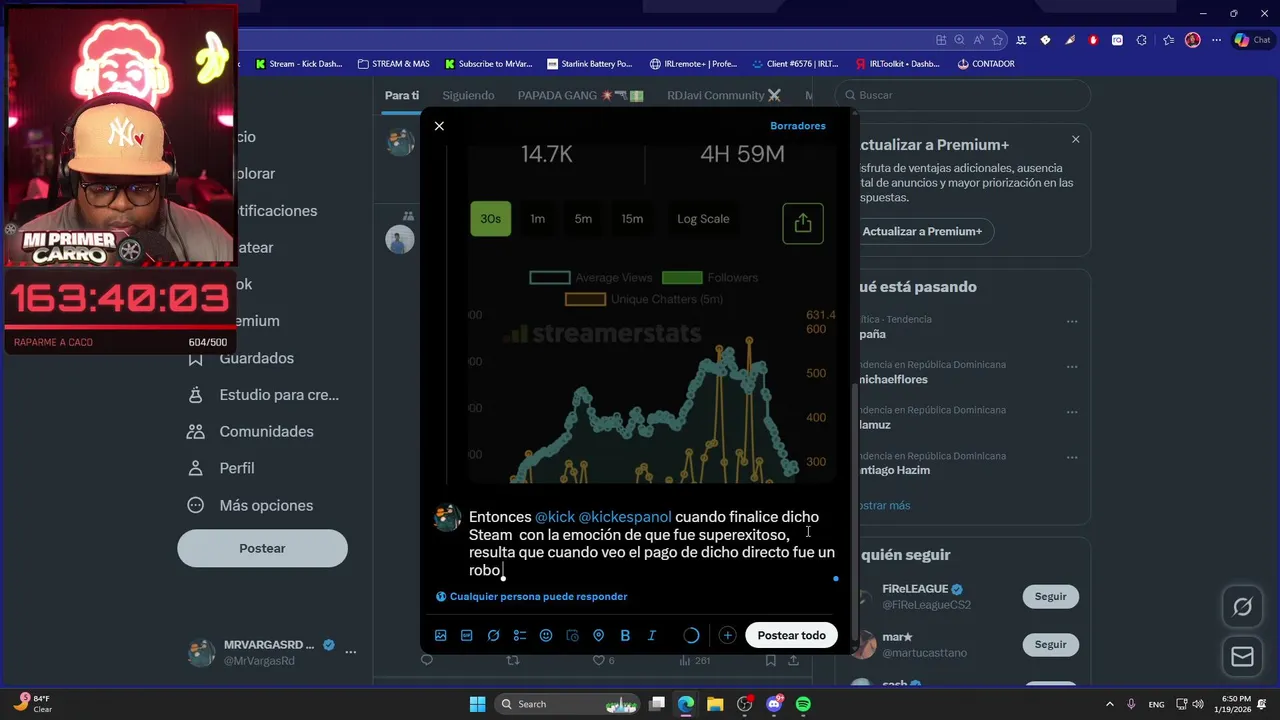Add a poll to the post

[520, 635]
